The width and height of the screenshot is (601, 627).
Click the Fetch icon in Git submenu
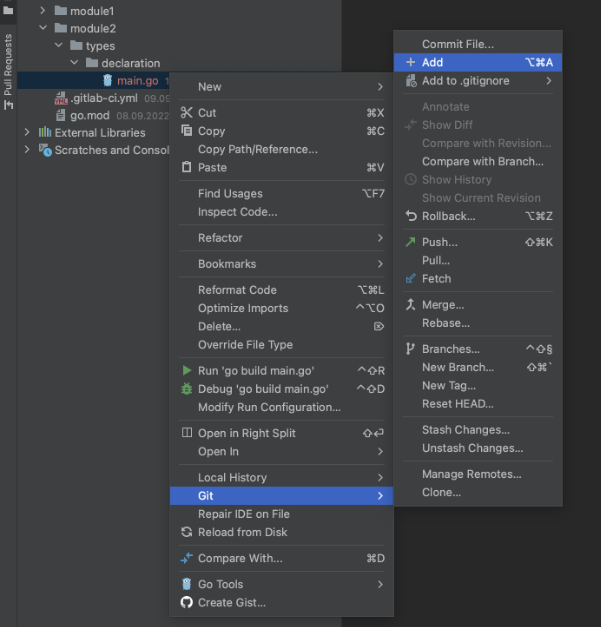(x=410, y=279)
